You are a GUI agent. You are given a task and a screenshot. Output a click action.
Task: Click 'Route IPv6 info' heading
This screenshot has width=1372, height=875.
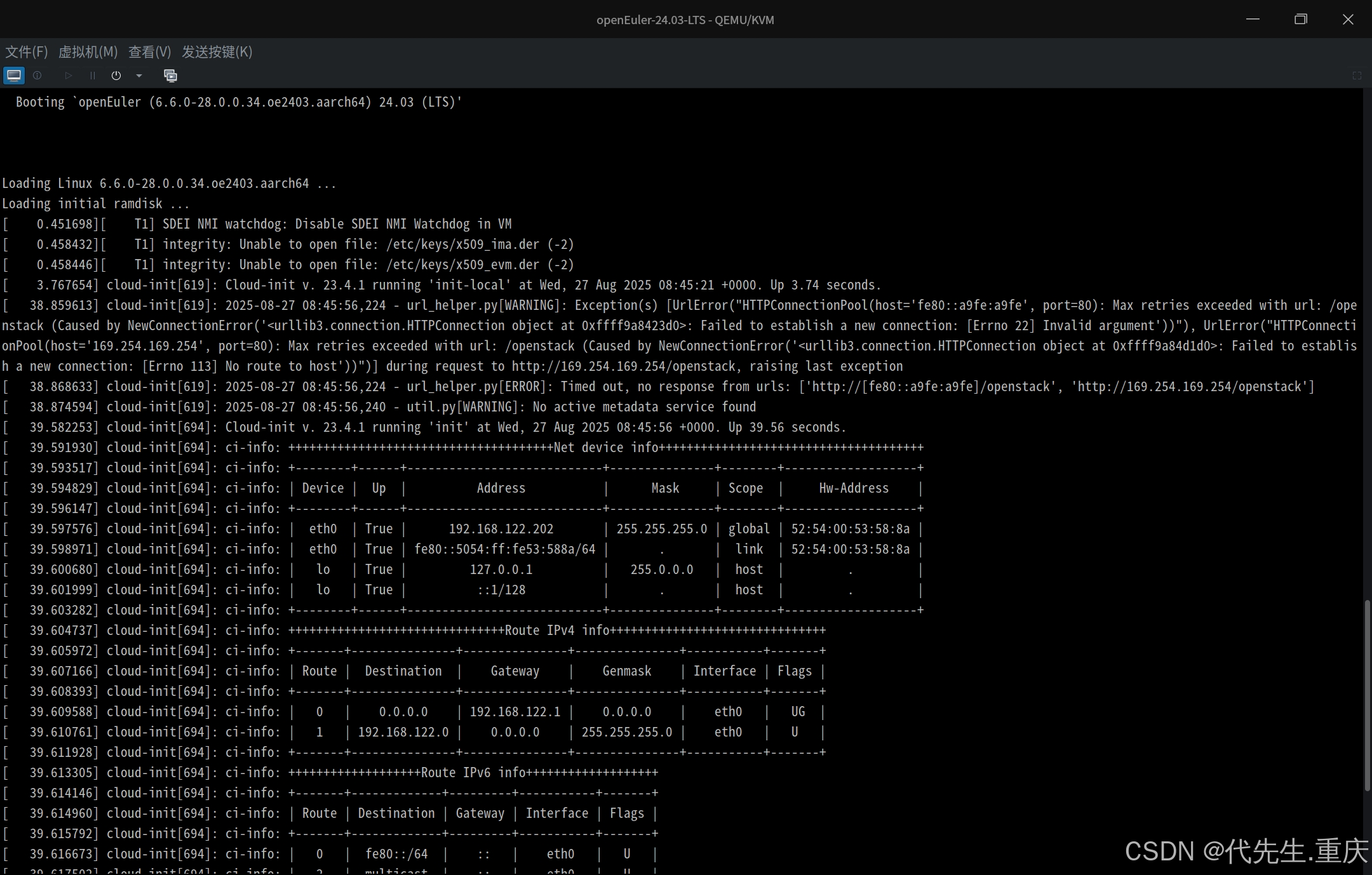coord(473,773)
